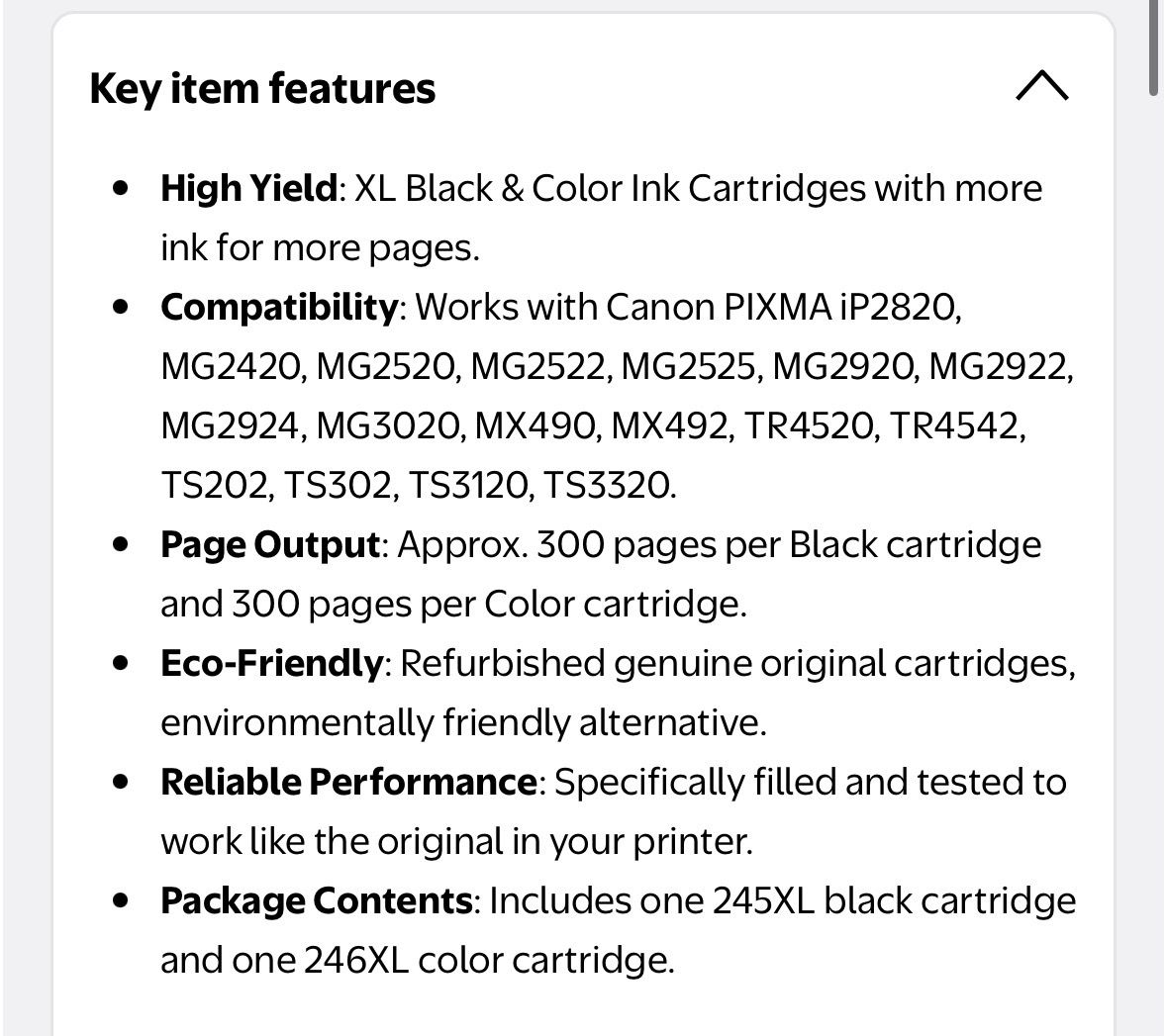
Task: Click 'environmentally friendly alternative.' text
Action: pyautogui.click(x=463, y=722)
